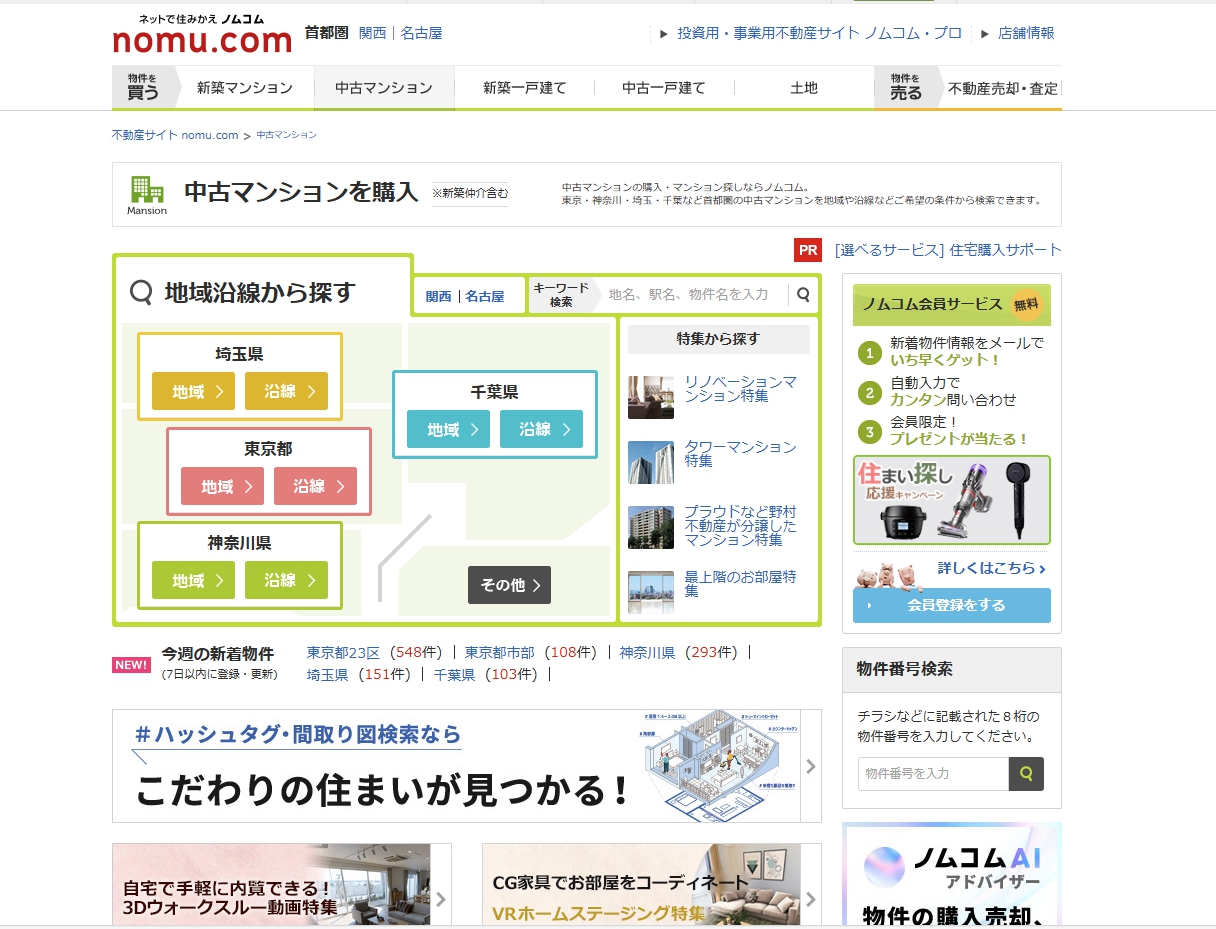Select the 中古一戸建て tab
This screenshot has width=1216, height=929.
click(x=664, y=88)
